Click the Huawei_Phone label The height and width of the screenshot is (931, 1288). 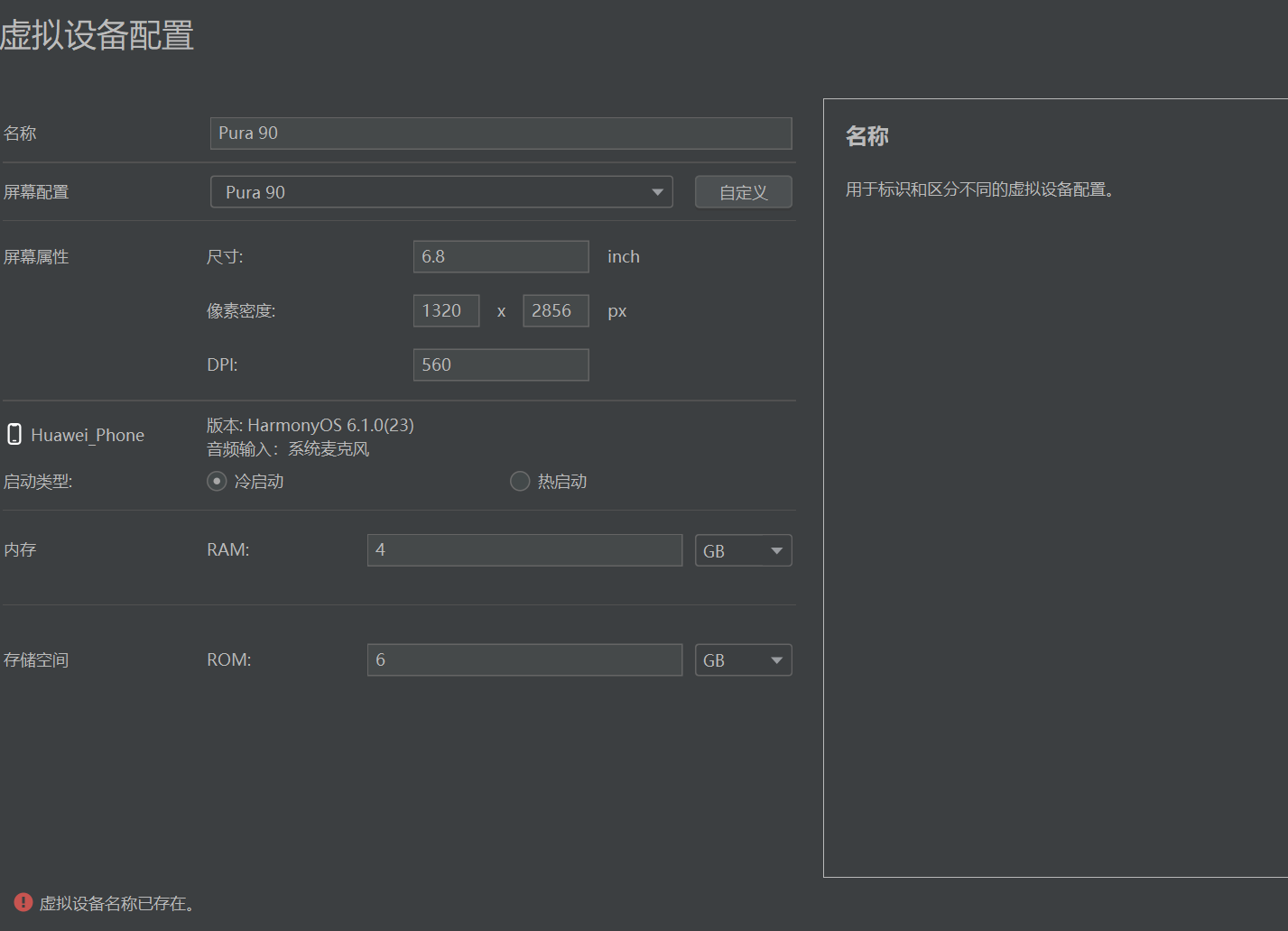click(88, 435)
